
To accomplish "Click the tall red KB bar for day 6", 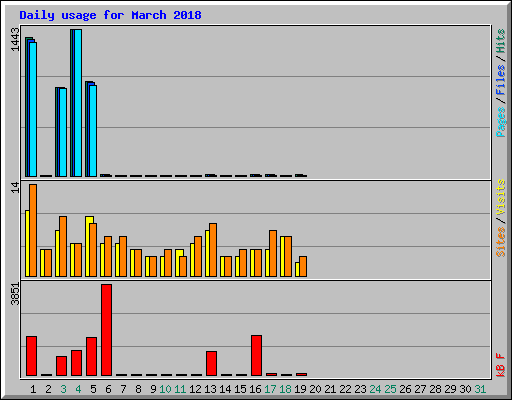I will [x=107, y=330].
